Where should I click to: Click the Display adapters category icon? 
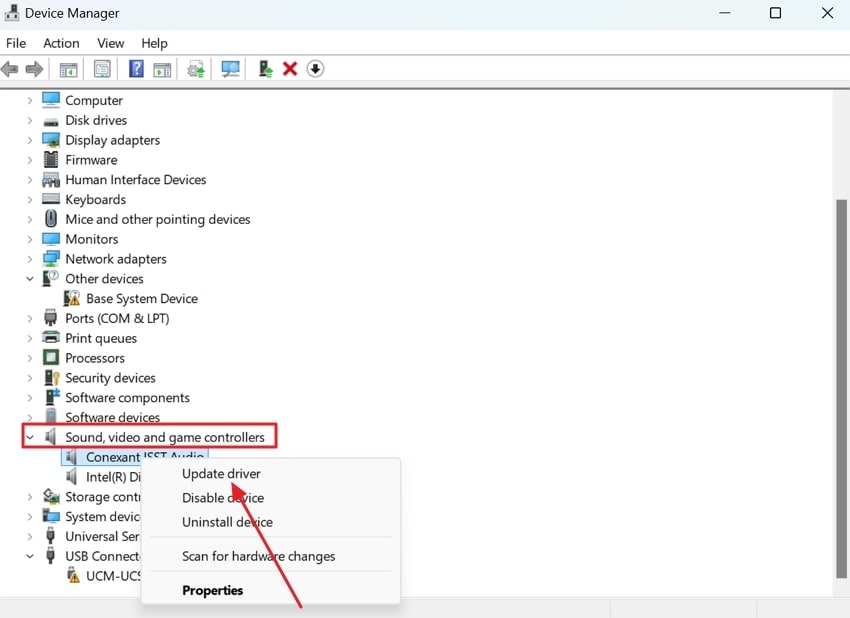[51, 140]
